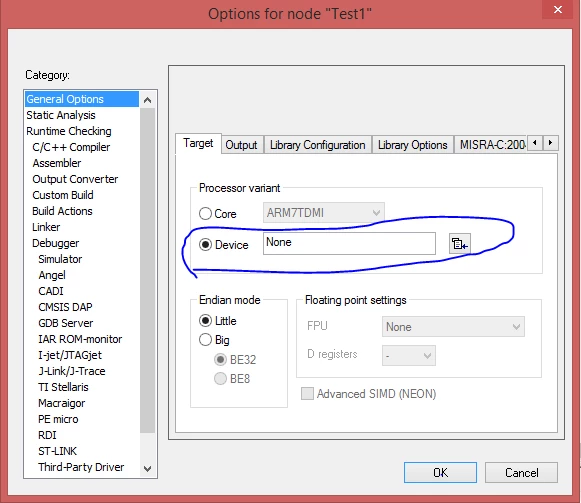Choose Big endian mode
The height and width of the screenshot is (503, 581).
click(205, 340)
